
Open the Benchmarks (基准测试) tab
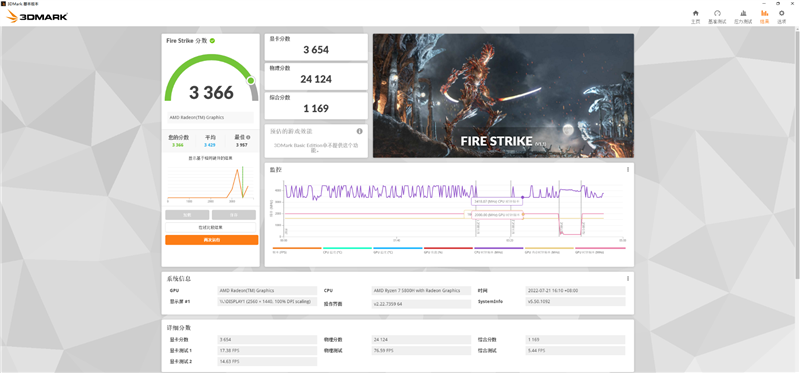coord(716,17)
